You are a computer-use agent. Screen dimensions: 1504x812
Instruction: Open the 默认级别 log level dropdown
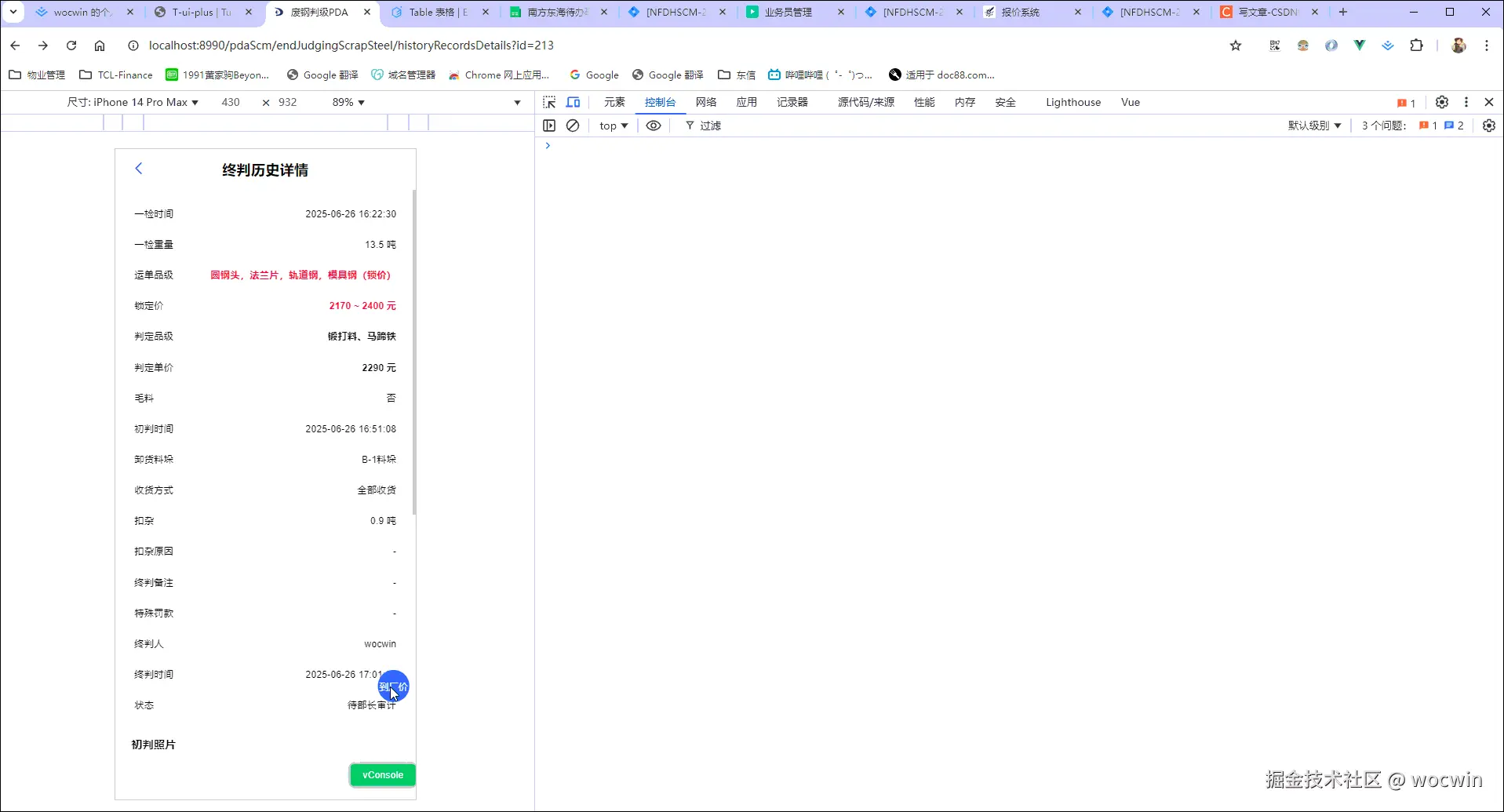point(1314,126)
